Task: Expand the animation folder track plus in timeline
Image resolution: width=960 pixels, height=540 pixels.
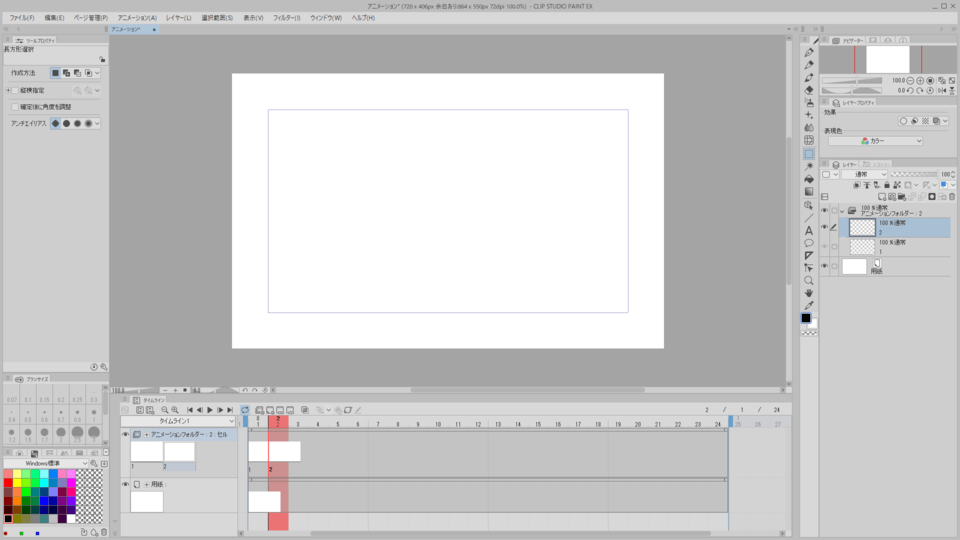Action: pyautogui.click(x=146, y=435)
